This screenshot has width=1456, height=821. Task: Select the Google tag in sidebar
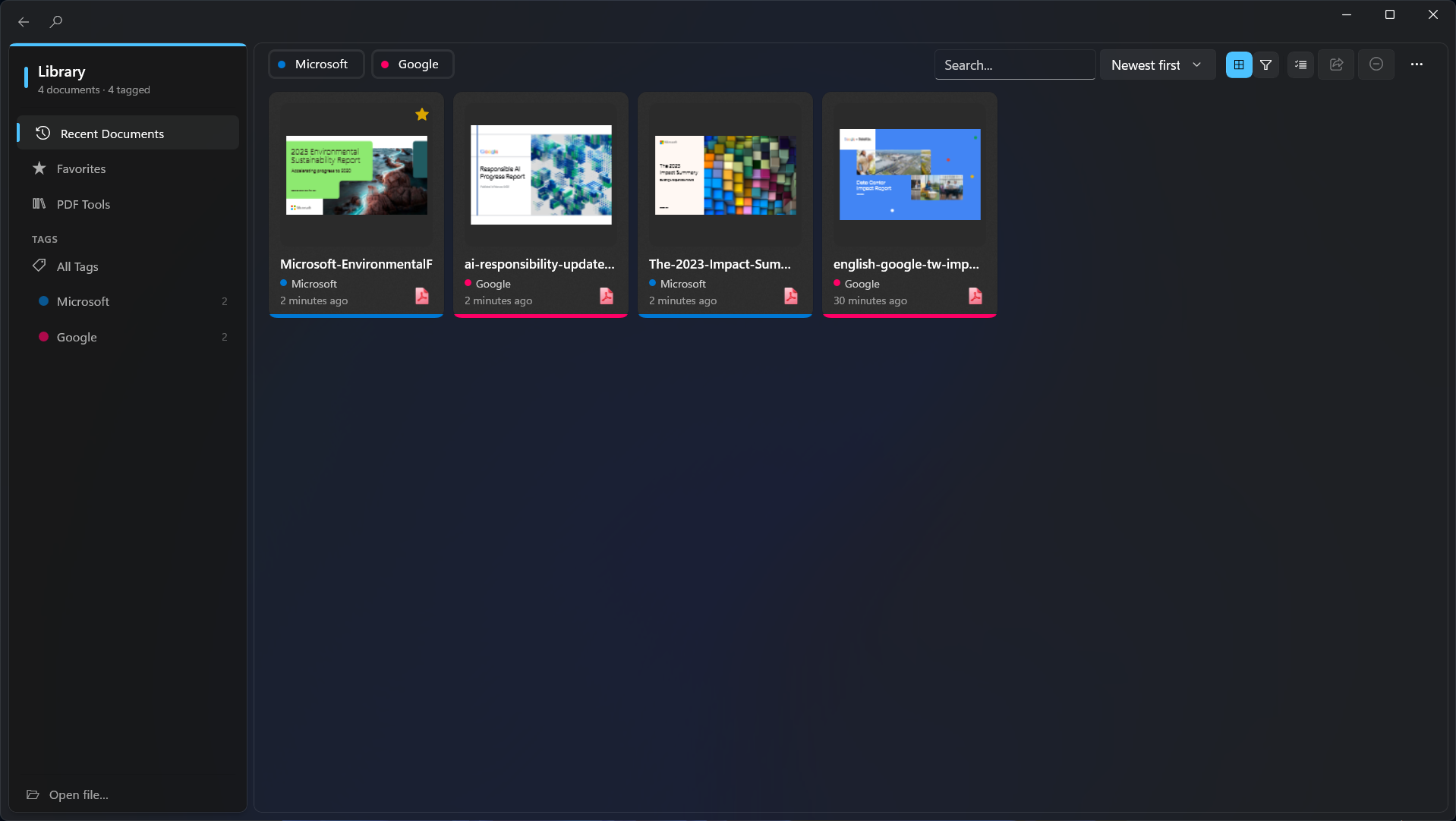tap(77, 337)
